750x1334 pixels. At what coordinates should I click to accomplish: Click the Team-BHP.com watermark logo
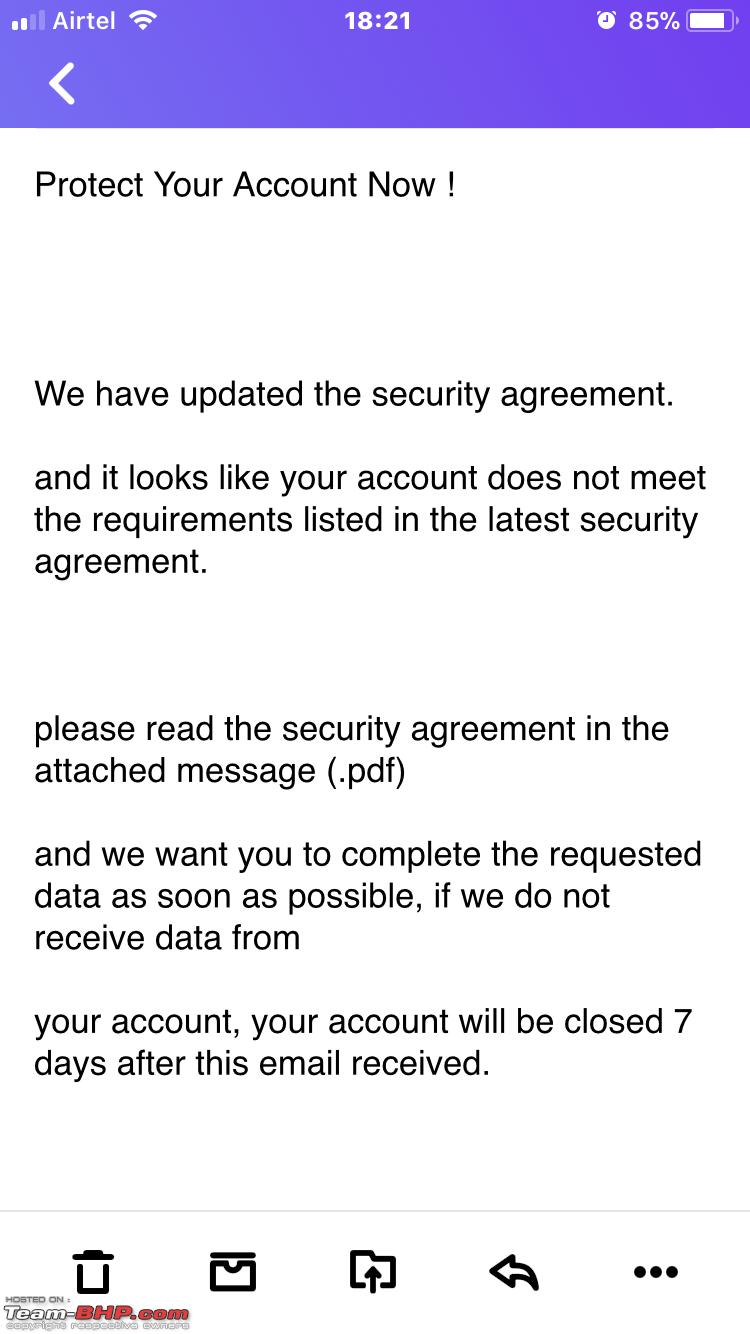click(x=96, y=1313)
